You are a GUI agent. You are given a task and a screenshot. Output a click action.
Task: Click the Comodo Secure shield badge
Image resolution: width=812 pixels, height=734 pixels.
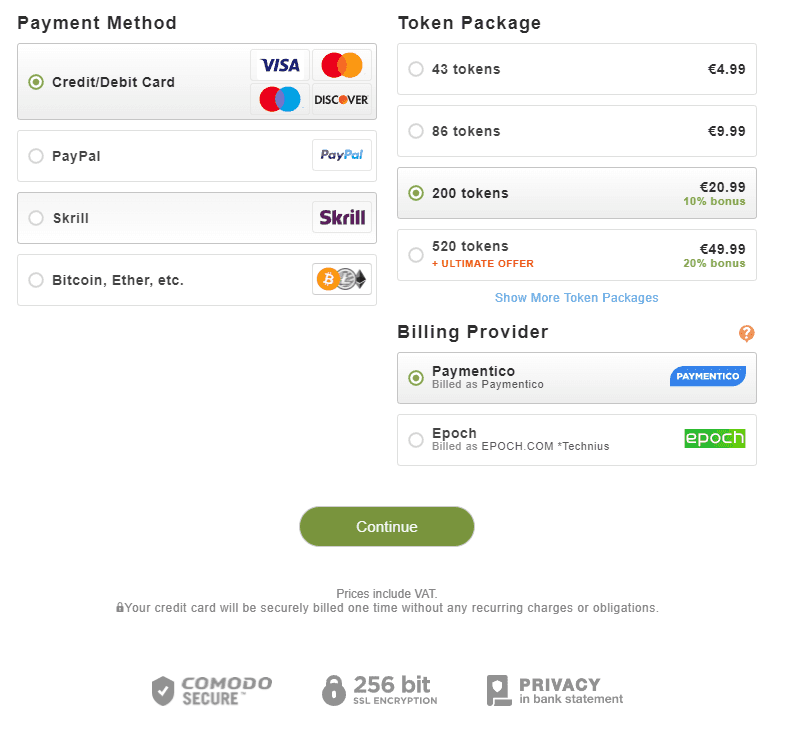(x=212, y=690)
